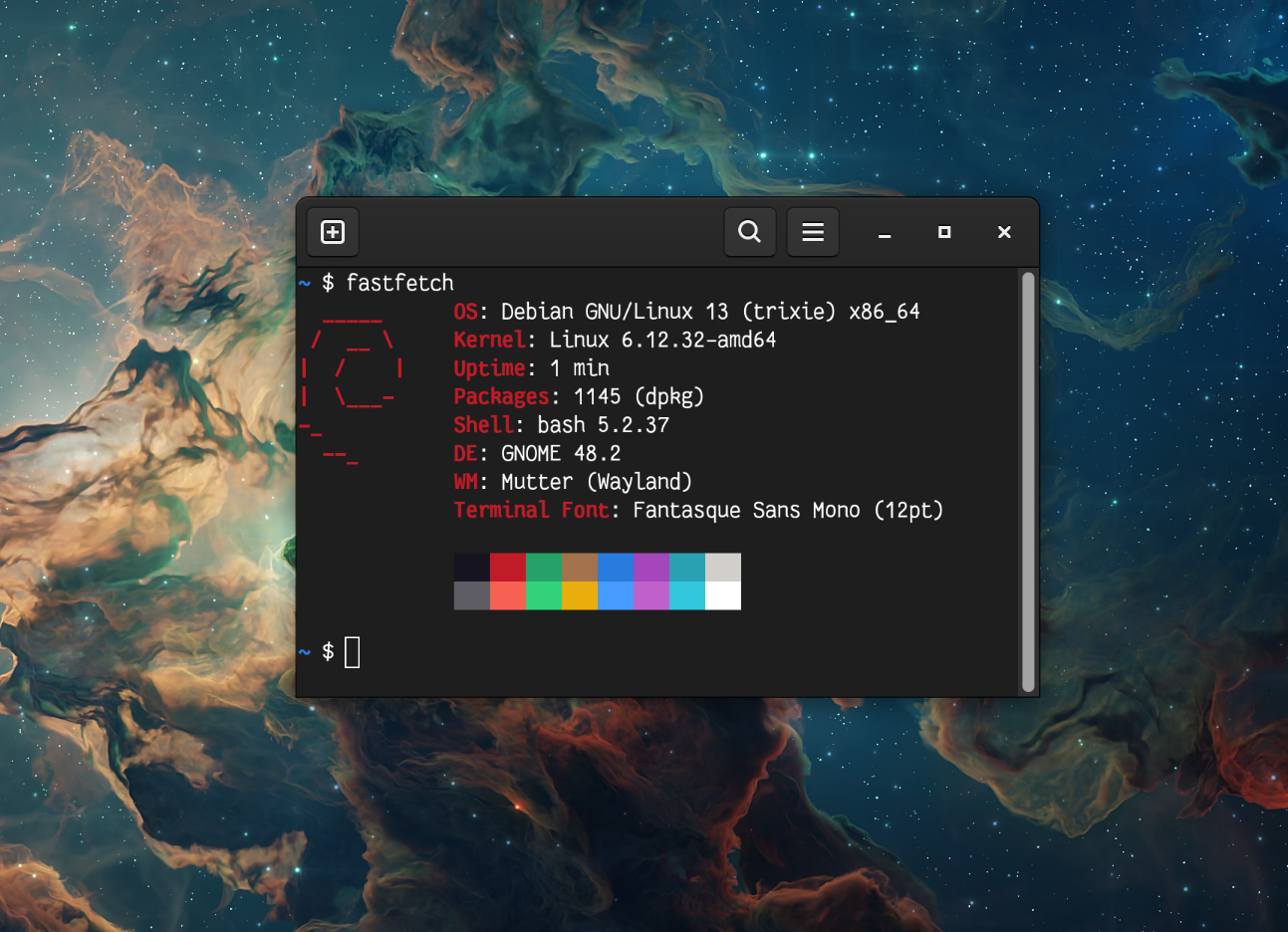The width and height of the screenshot is (1288, 932).
Task: Click the Debian ASCII swirl logo
Action: point(353,389)
